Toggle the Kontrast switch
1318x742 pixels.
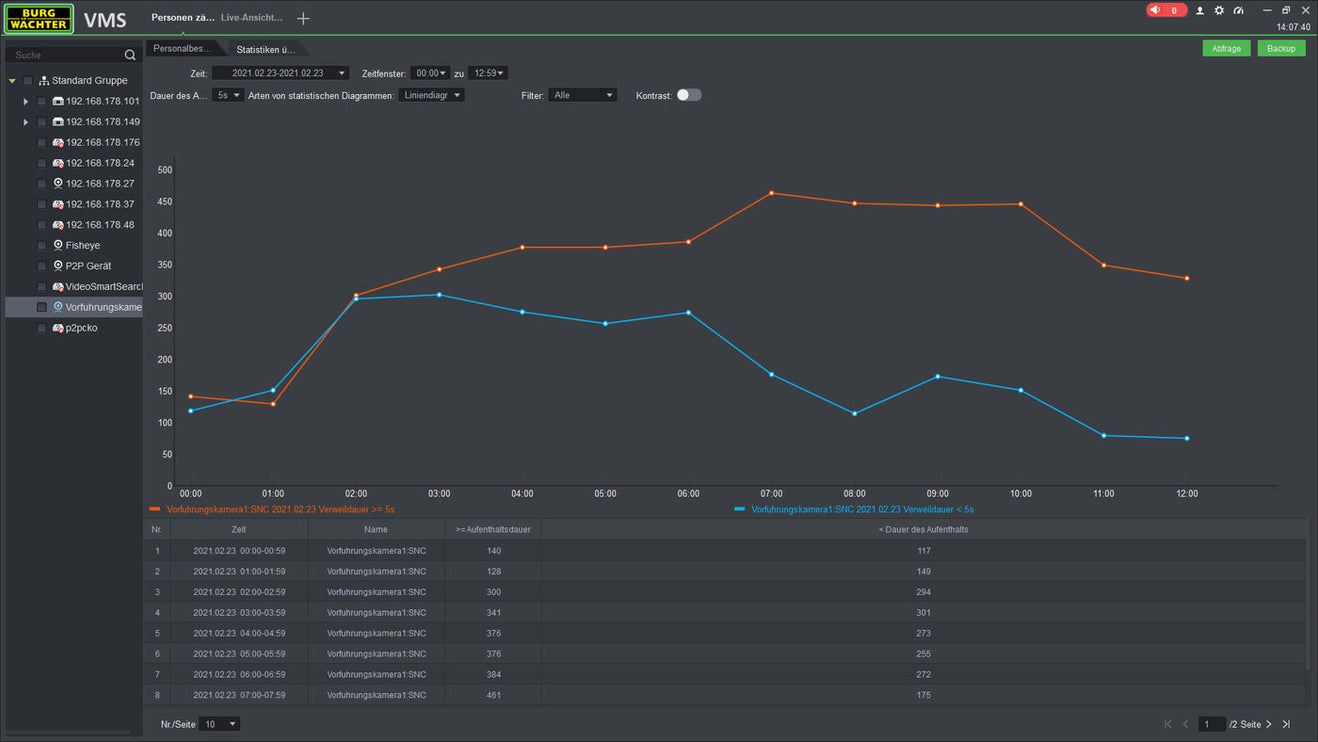689,95
